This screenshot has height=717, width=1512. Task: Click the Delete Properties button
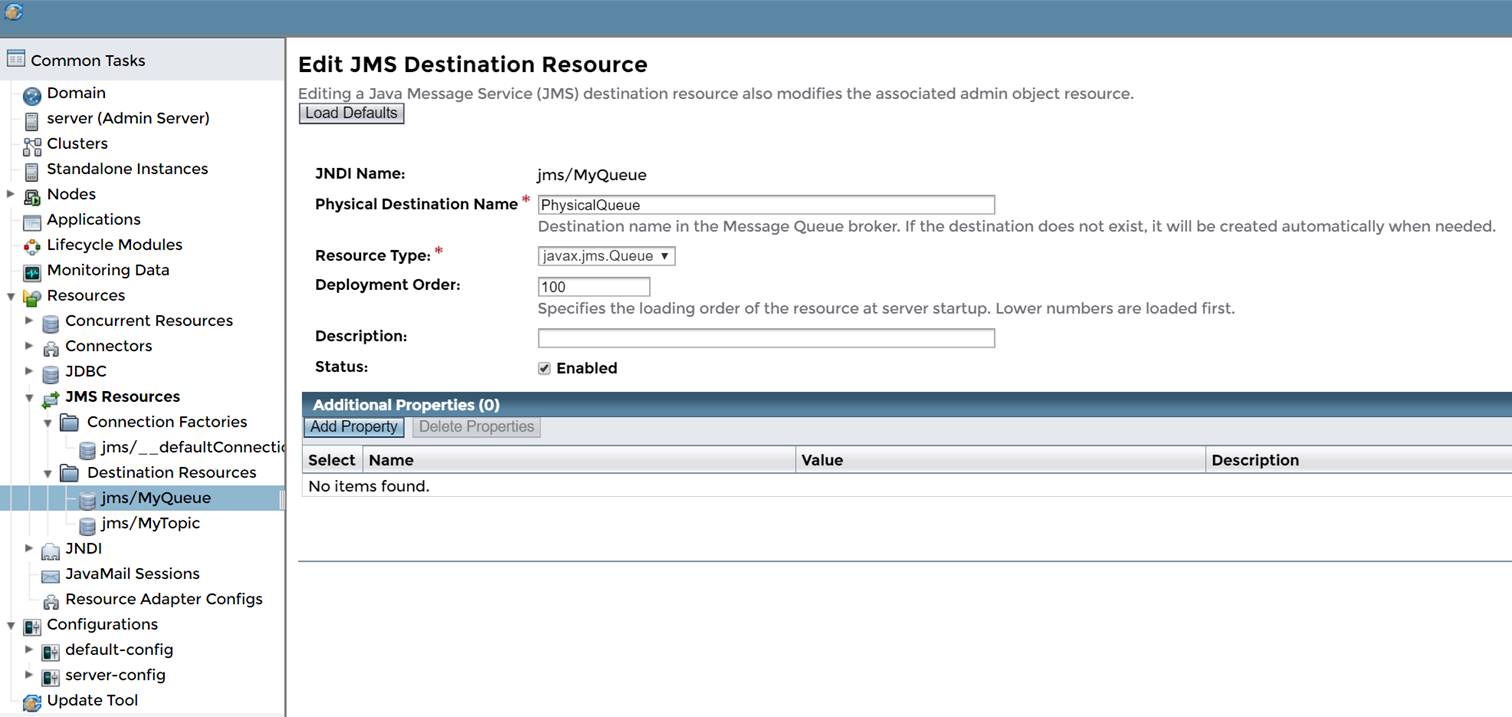(x=476, y=427)
